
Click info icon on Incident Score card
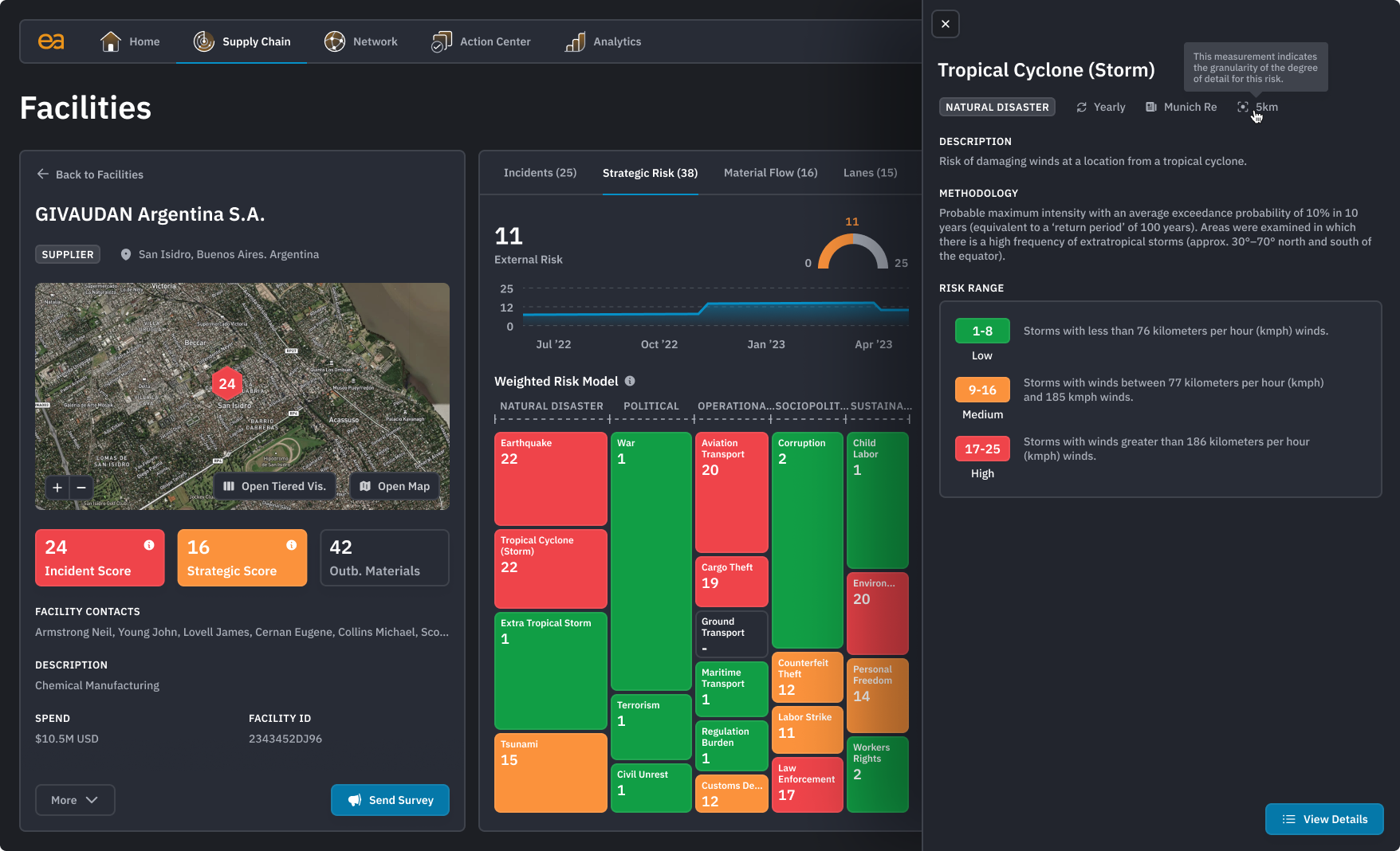(x=149, y=545)
